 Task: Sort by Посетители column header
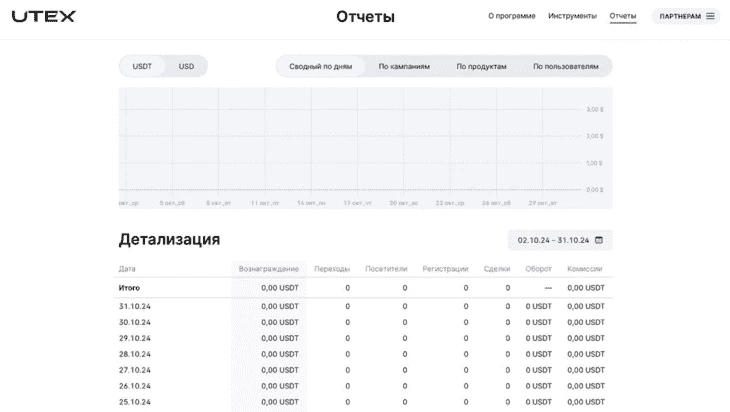tap(386, 269)
